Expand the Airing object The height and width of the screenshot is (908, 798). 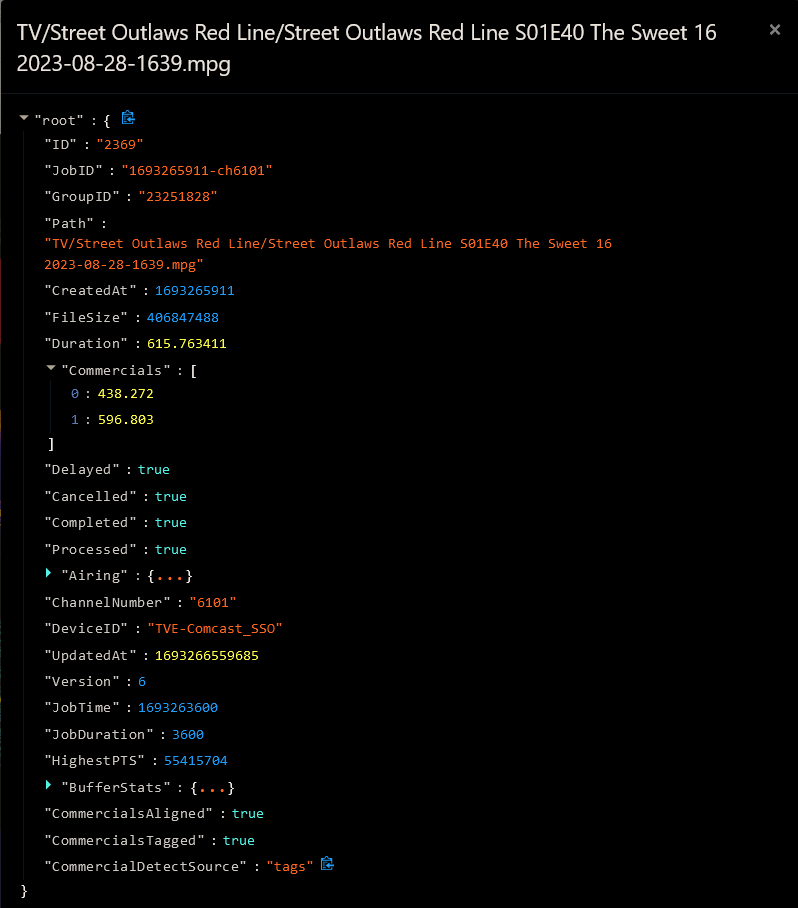click(49, 574)
